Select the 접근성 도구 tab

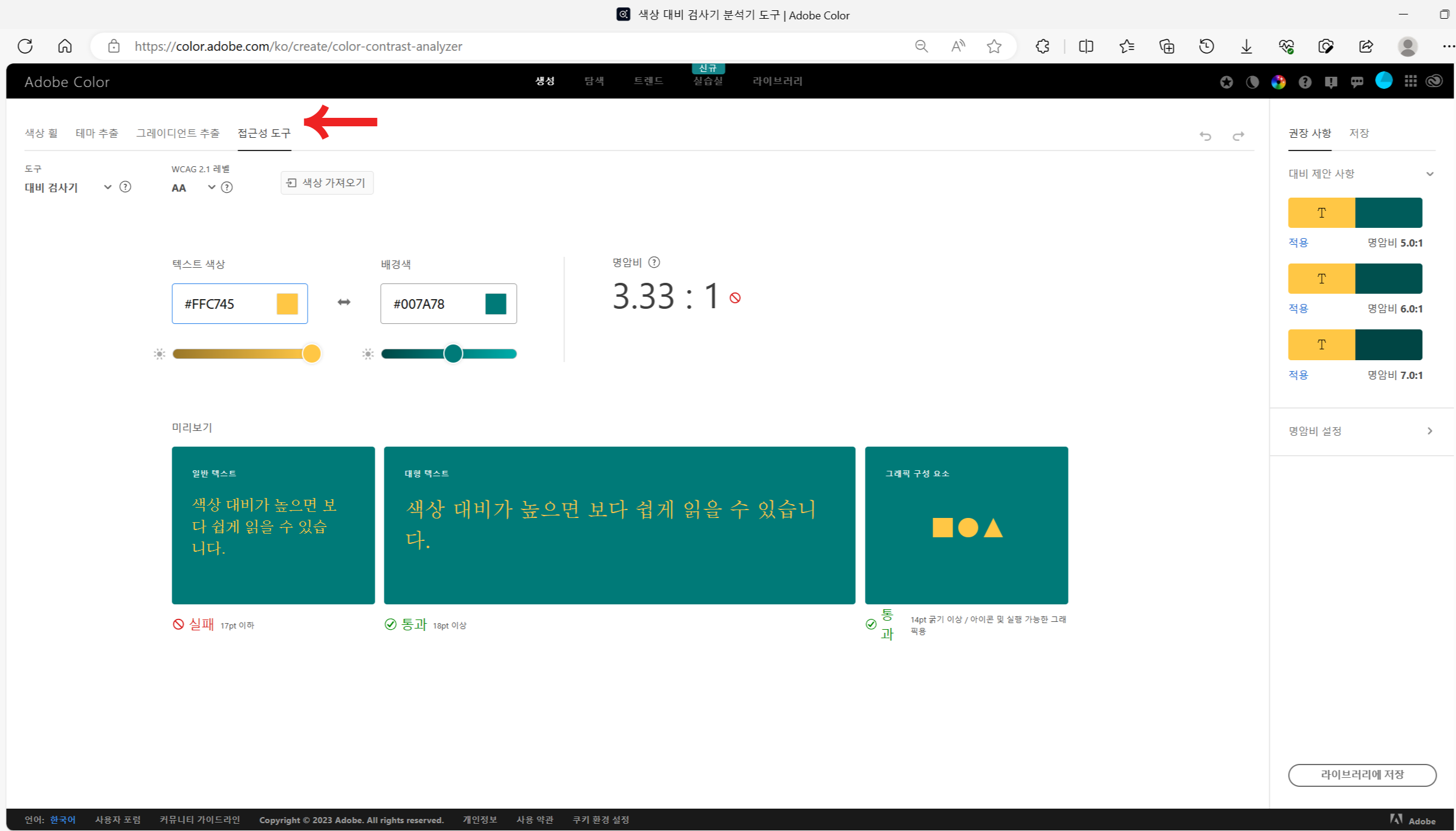click(264, 133)
